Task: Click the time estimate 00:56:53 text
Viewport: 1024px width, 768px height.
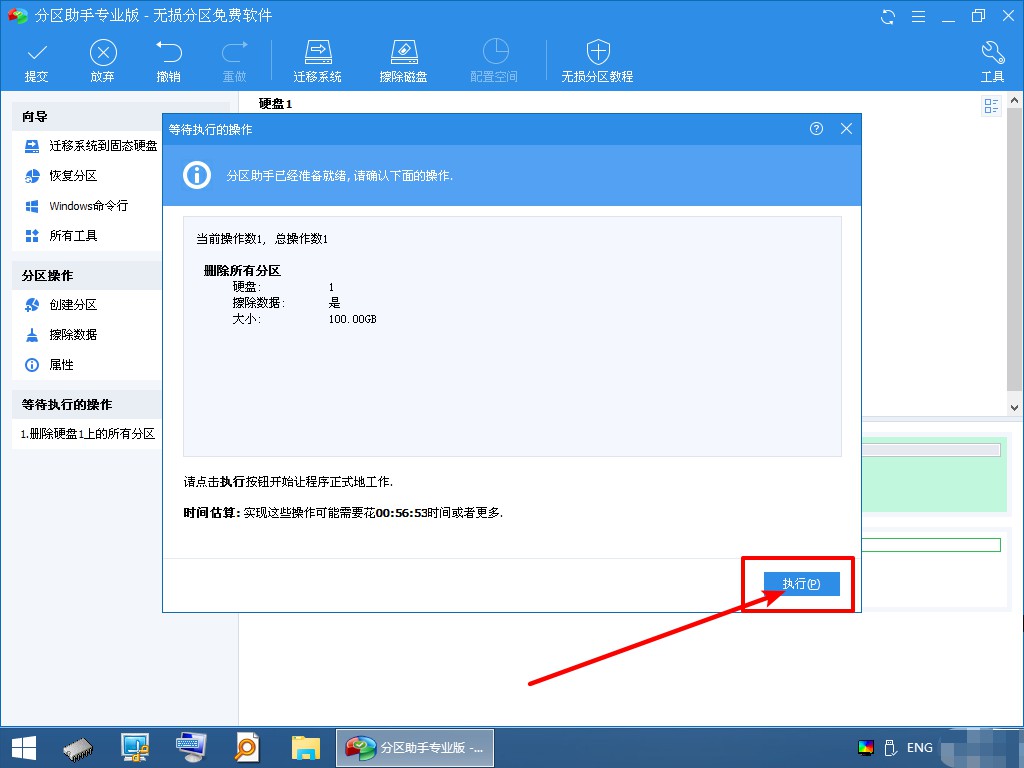Action: [401, 513]
